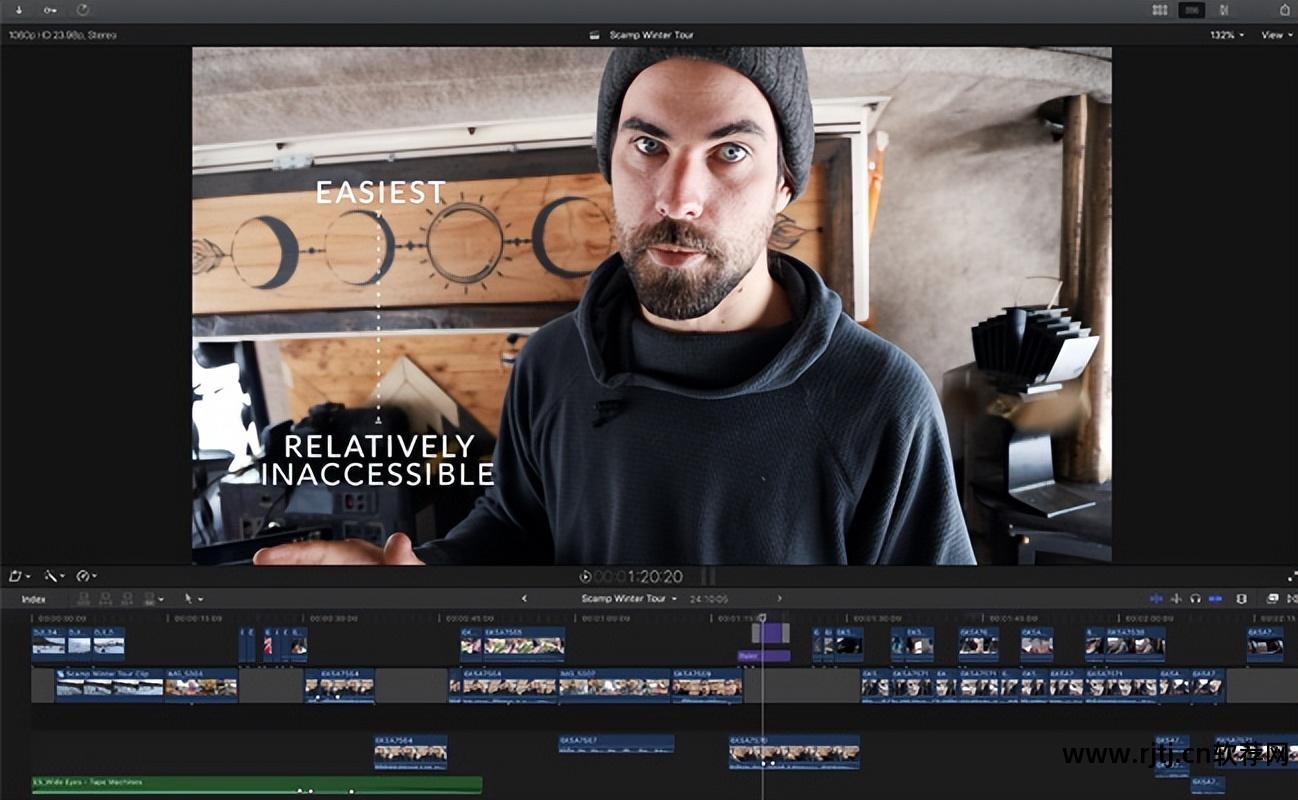1298x800 pixels.
Task: Open the Keyword Editor key icon
Action: tap(50, 10)
